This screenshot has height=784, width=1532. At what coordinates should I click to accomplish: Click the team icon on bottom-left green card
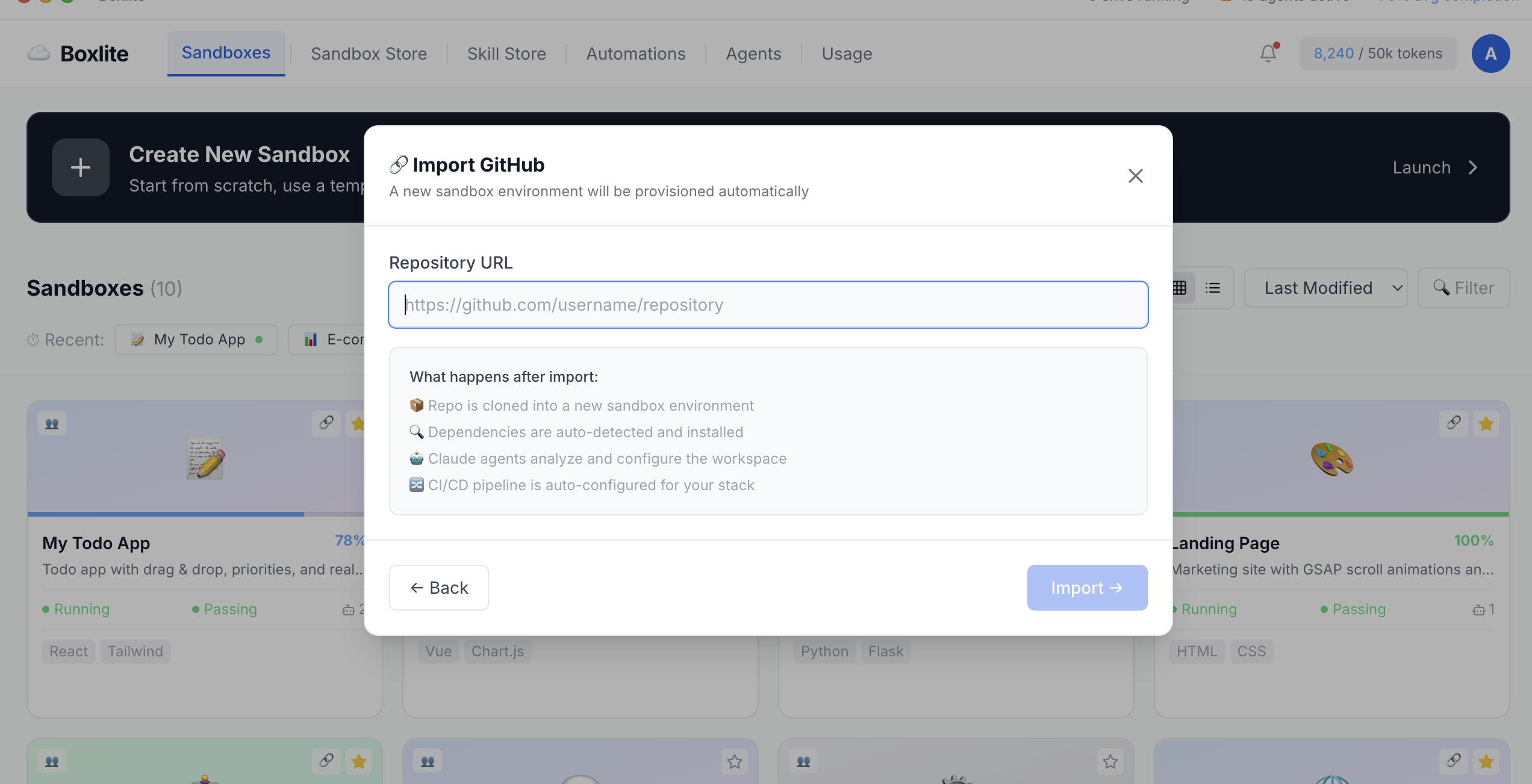[x=52, y=762]
